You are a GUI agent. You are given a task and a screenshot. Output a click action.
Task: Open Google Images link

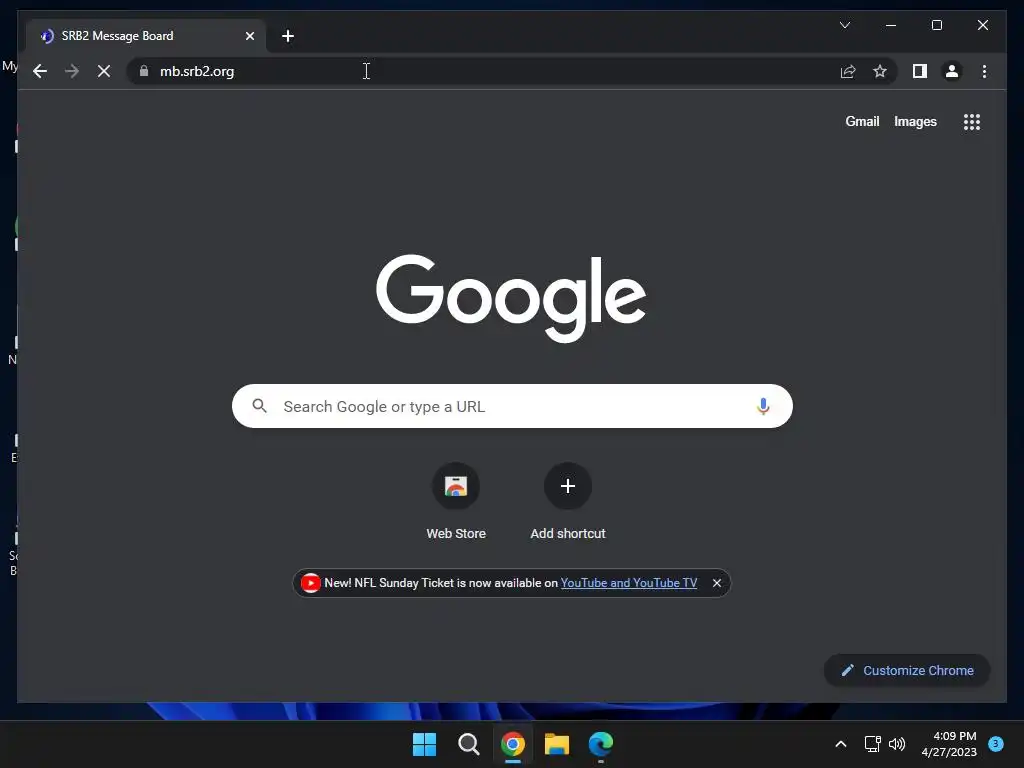(x=915, y=121)
